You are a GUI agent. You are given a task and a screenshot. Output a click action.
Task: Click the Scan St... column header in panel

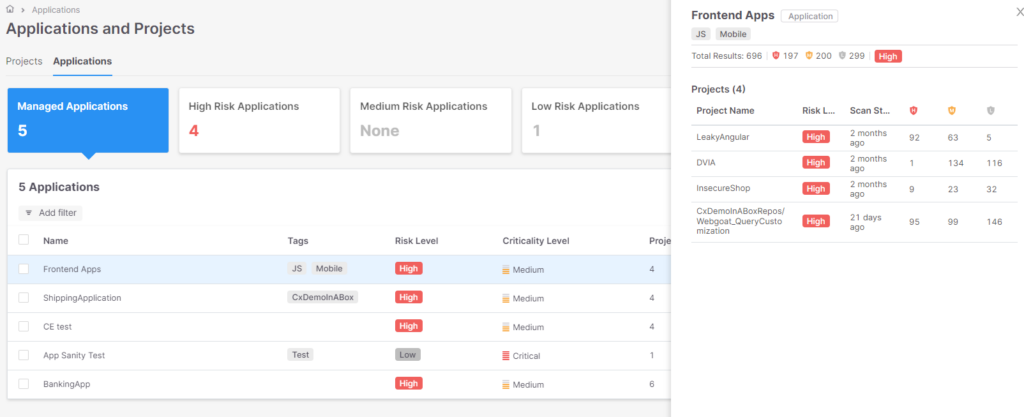point(871,111)
